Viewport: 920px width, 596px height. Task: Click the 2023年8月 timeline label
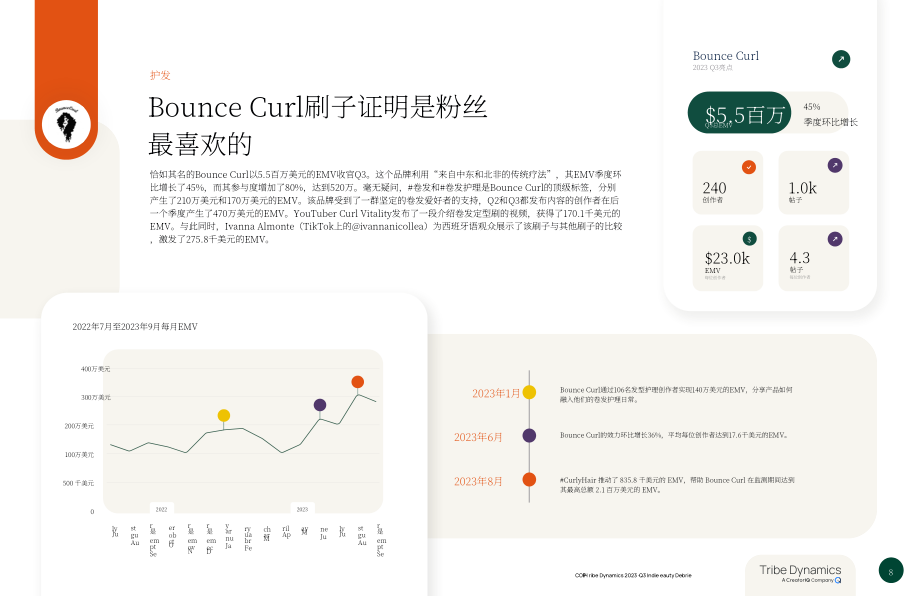[478, 481]
